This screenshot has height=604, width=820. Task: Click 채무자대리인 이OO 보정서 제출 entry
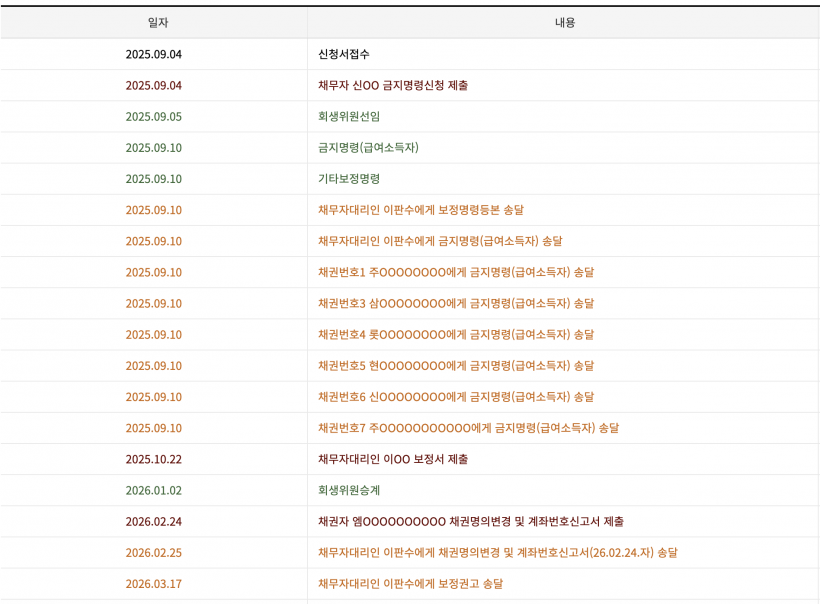[393, 459]
